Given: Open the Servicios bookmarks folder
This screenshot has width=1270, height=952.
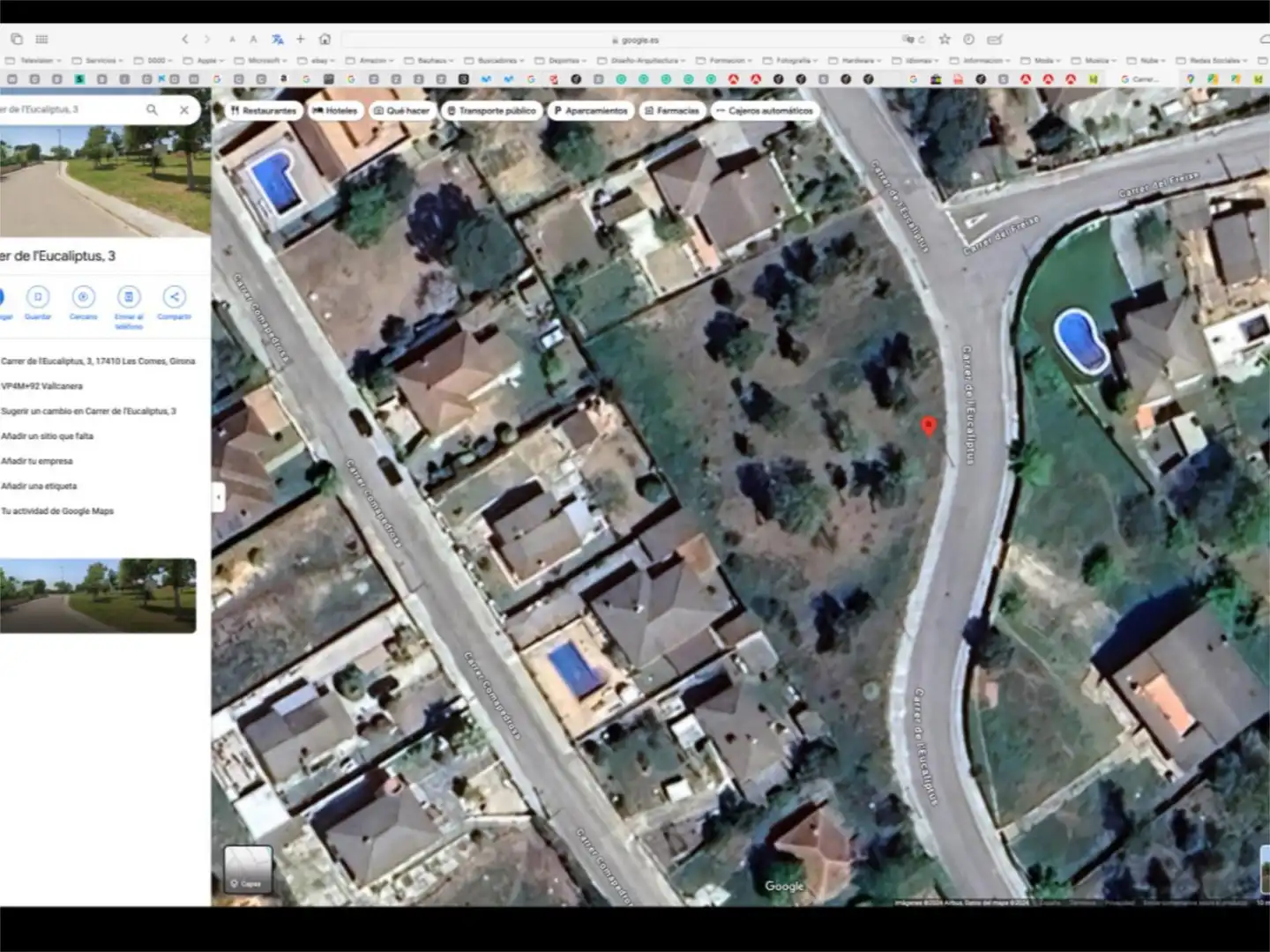Looking at the screenshot, I should (x=98, y=61).
